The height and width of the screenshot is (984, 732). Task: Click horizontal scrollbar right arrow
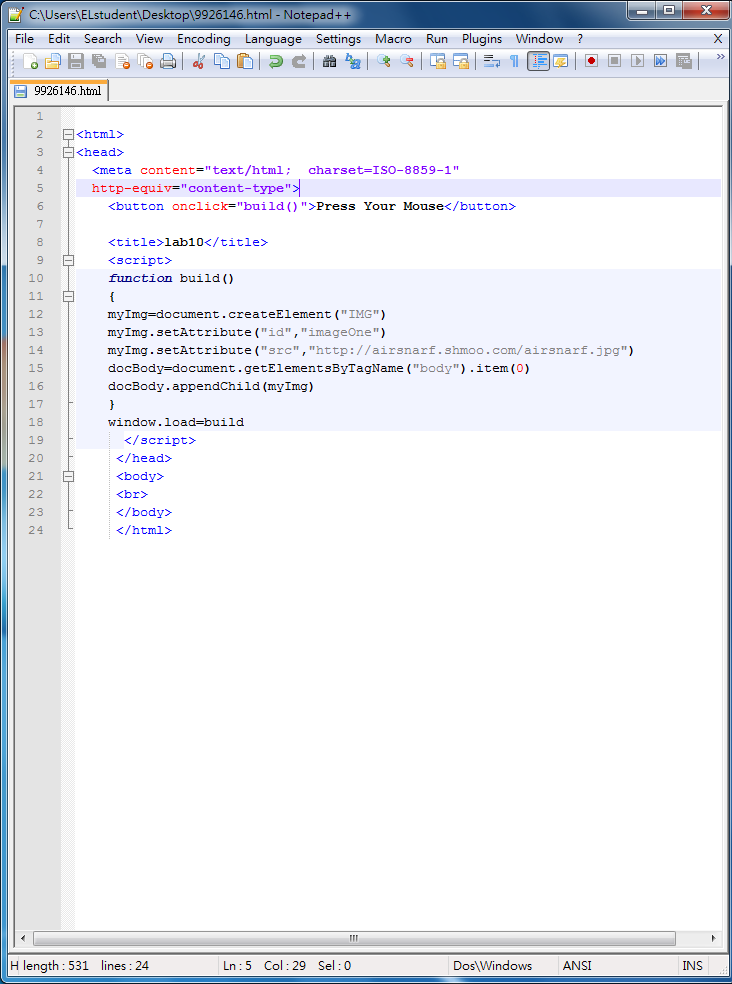714,939
